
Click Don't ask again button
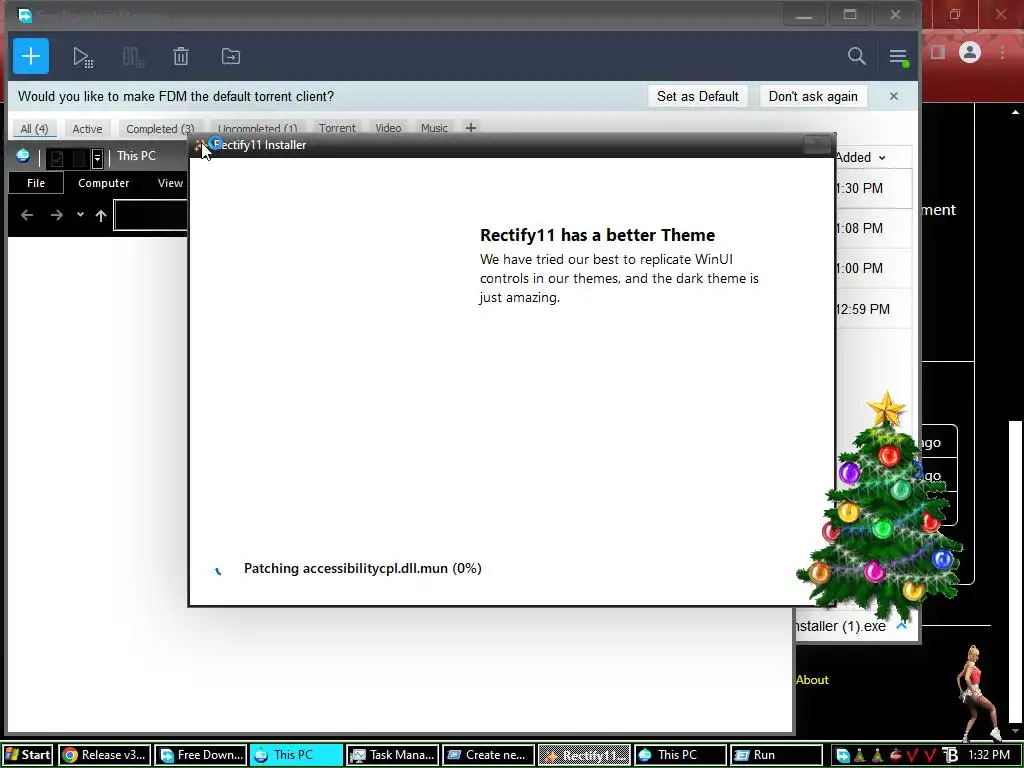[813, 96]
